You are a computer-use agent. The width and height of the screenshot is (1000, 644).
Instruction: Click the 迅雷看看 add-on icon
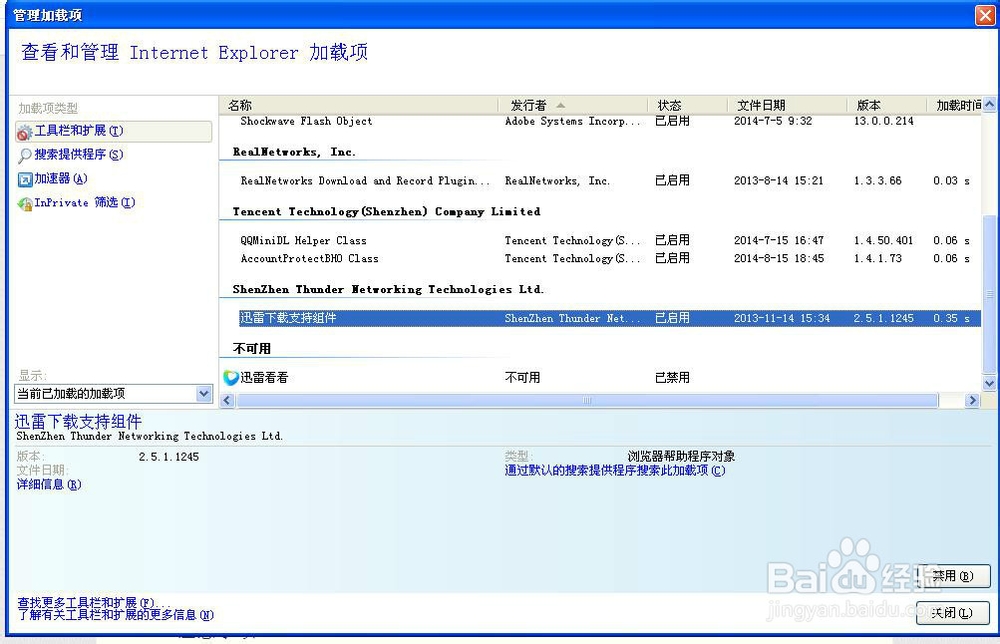(x=230, y=377)
